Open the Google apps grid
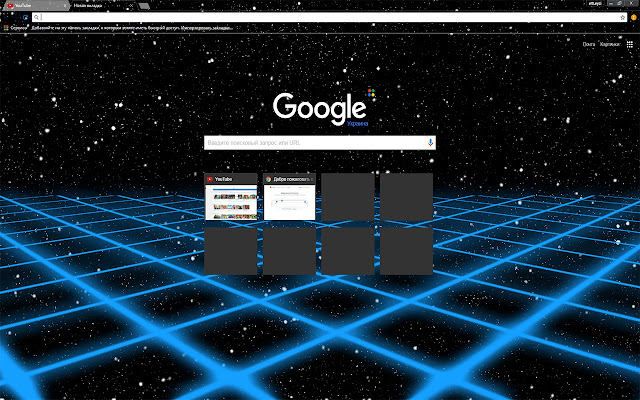 pos(630,44)
